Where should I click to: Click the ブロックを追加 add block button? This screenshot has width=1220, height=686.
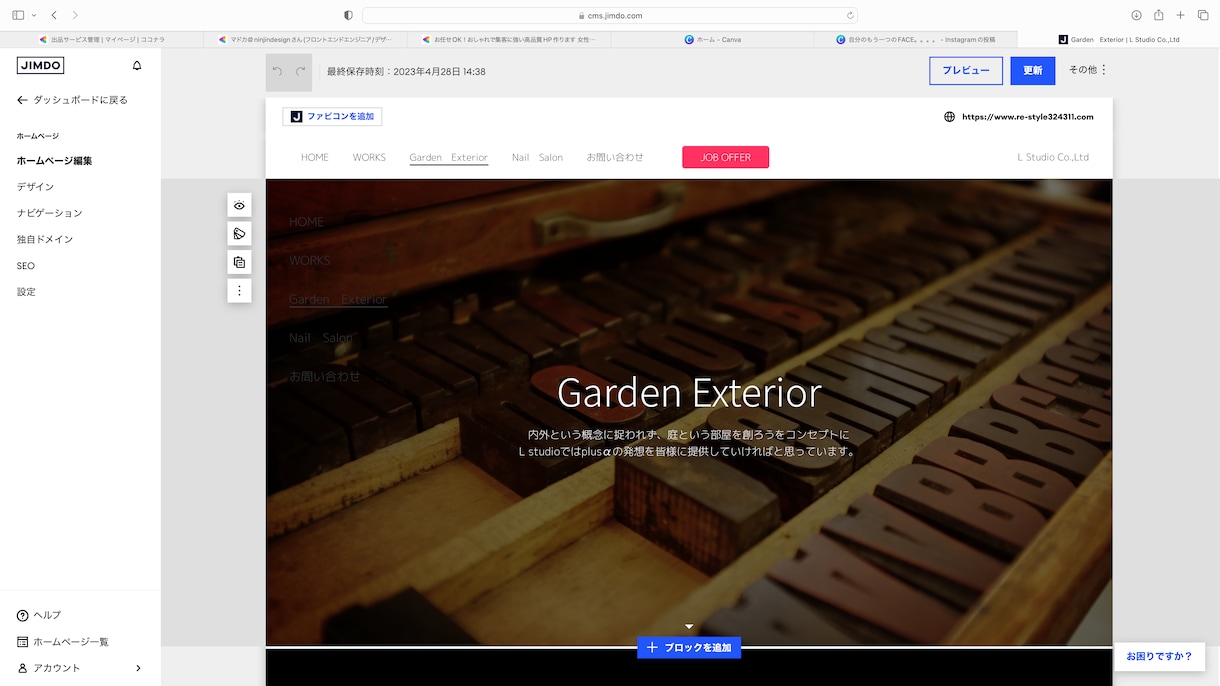pos(689,648)
